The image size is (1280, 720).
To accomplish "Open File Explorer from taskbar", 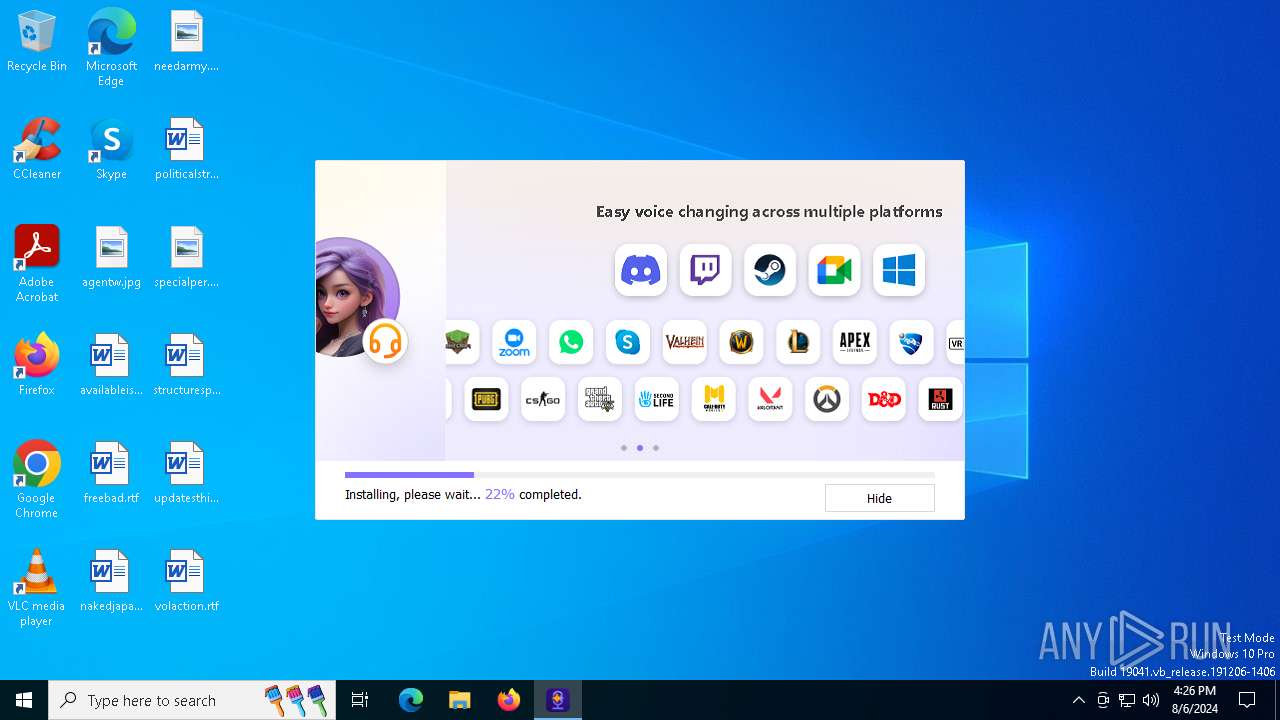I will click(459, 700).
